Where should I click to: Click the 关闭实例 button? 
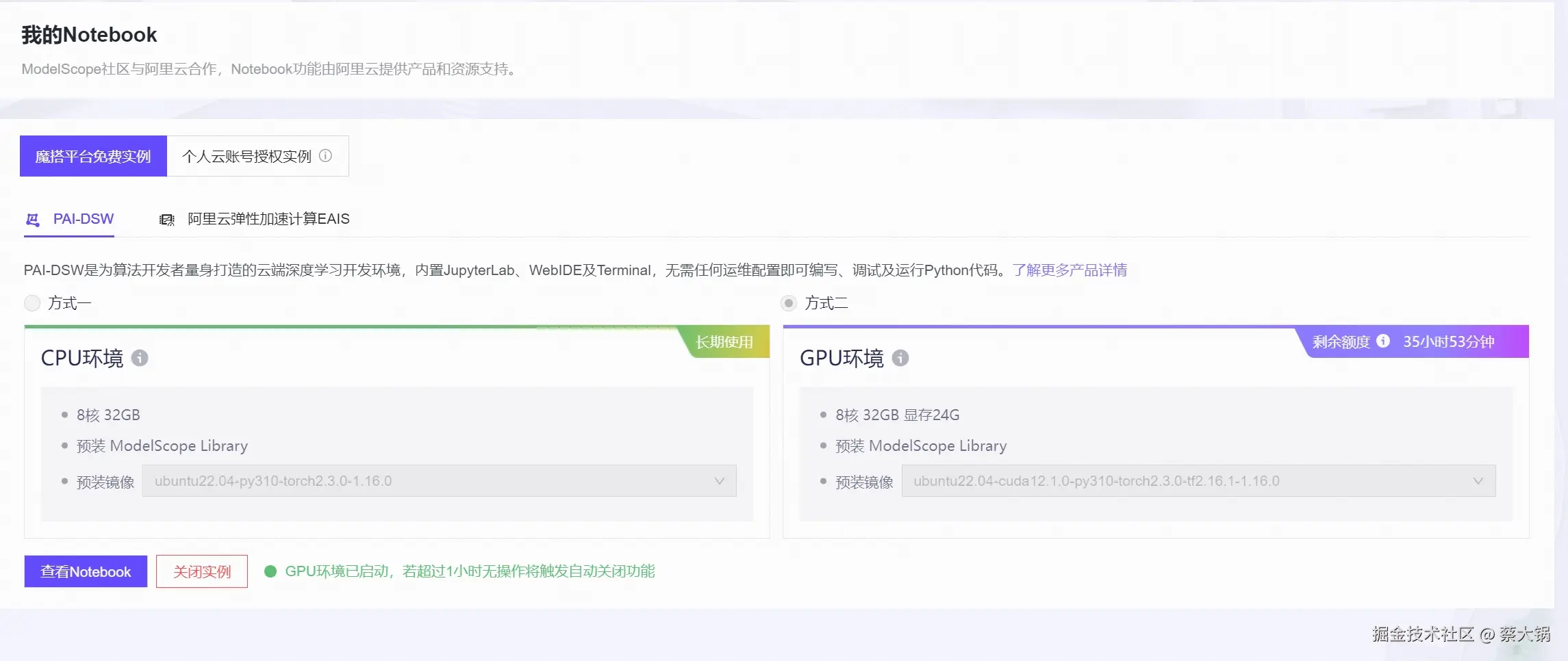[x=202, y=571]
